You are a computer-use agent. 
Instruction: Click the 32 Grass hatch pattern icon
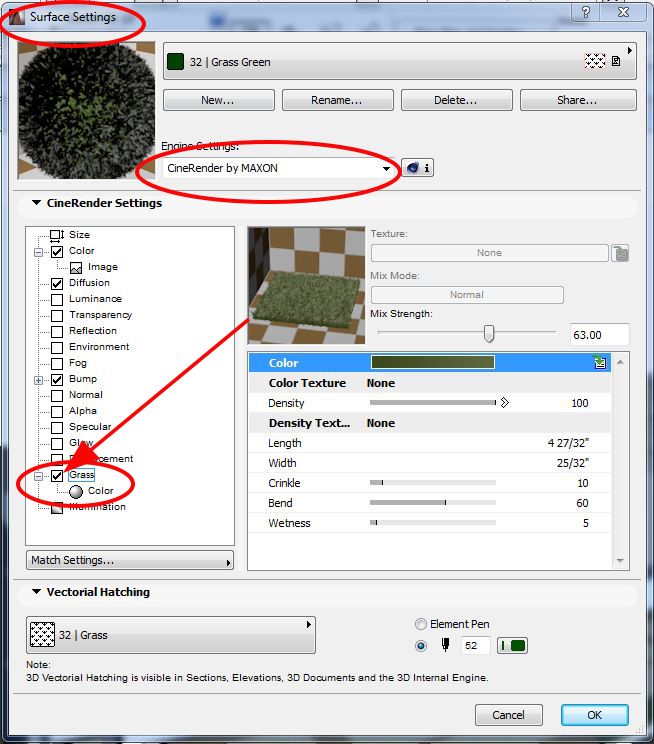(x=42, y=634)
